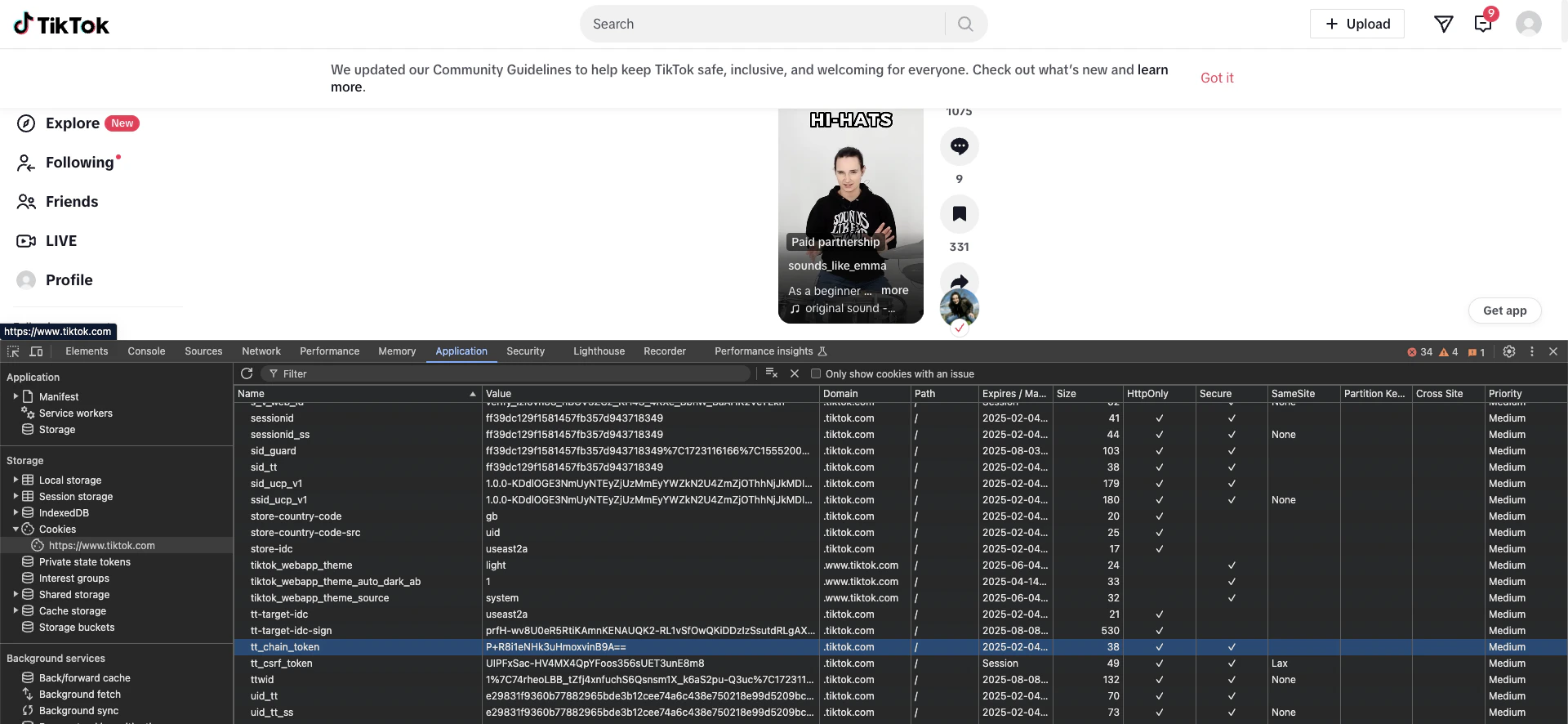
Task: Click the TikTok logo
Action: [x=61, y=25]
